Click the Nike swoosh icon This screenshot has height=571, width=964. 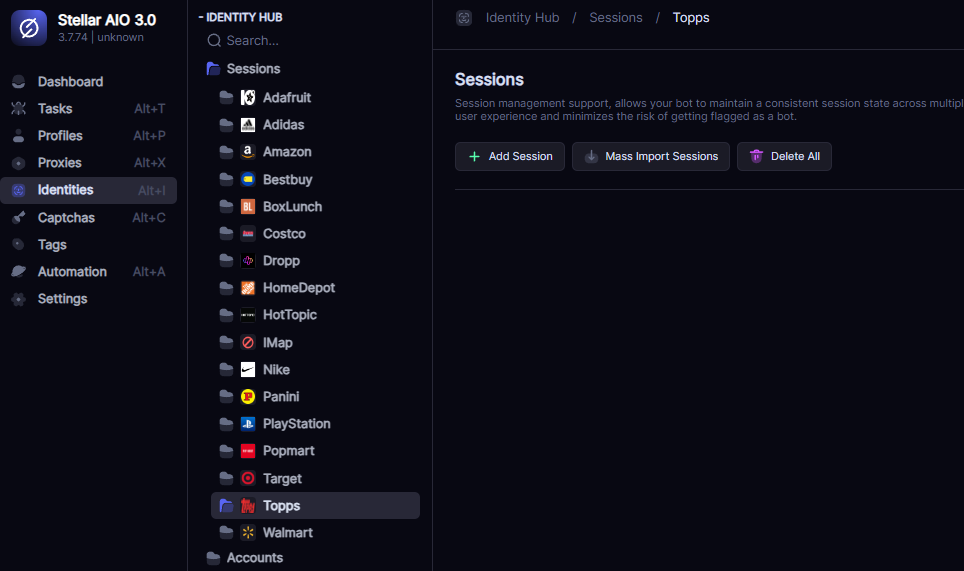(248, 369)
